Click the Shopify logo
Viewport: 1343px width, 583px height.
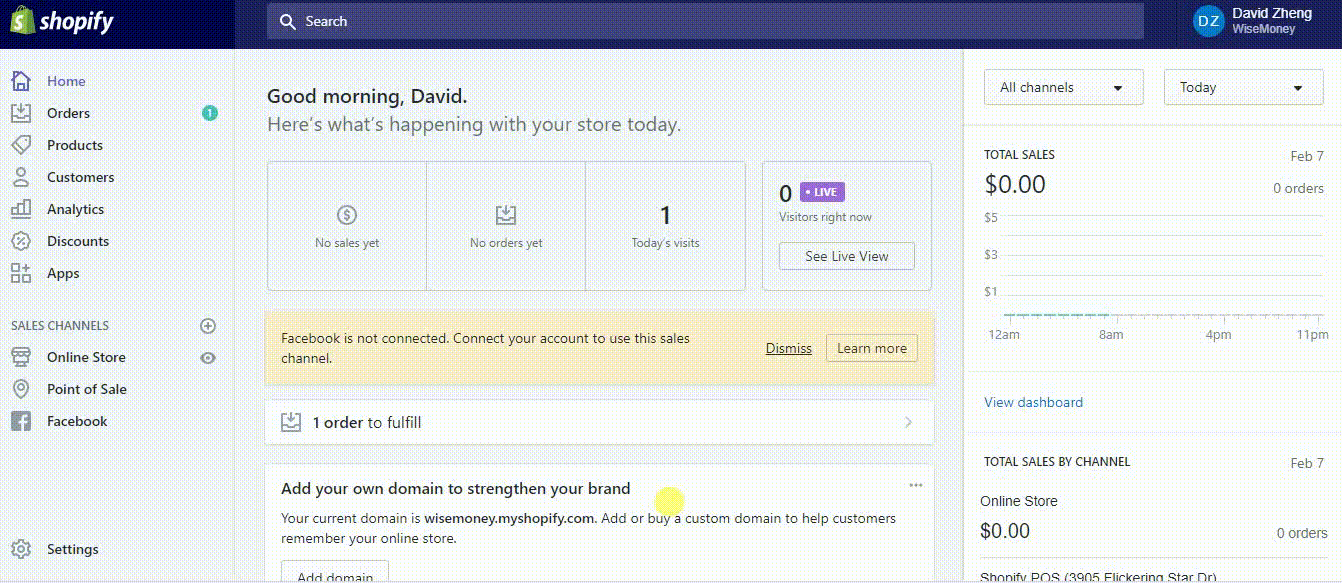(x=62, y=21)
